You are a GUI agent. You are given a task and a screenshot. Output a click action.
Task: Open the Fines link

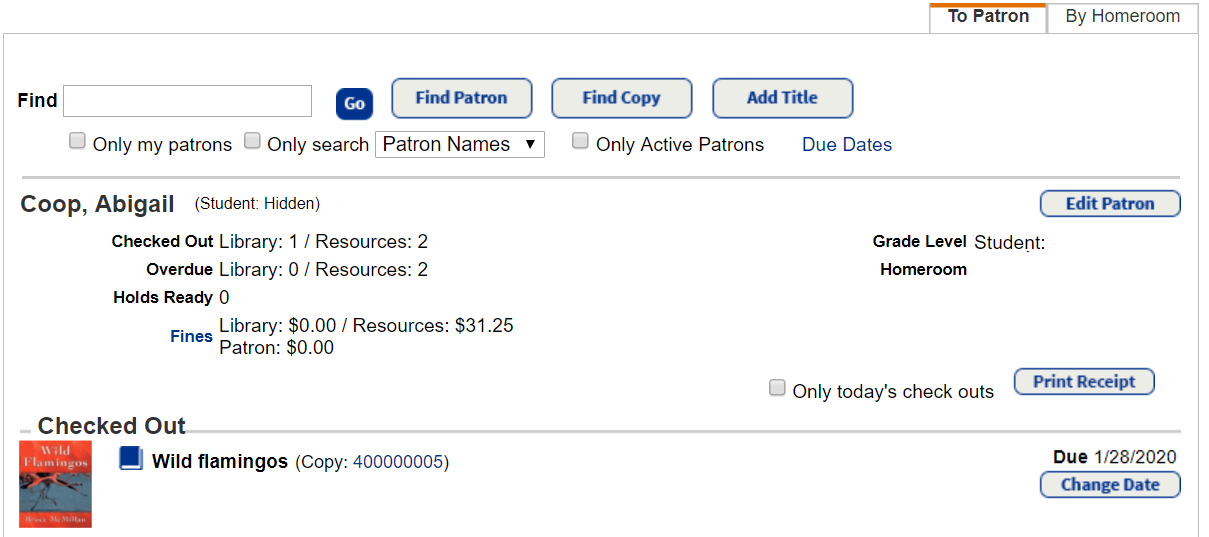click(x=191, y=337)
